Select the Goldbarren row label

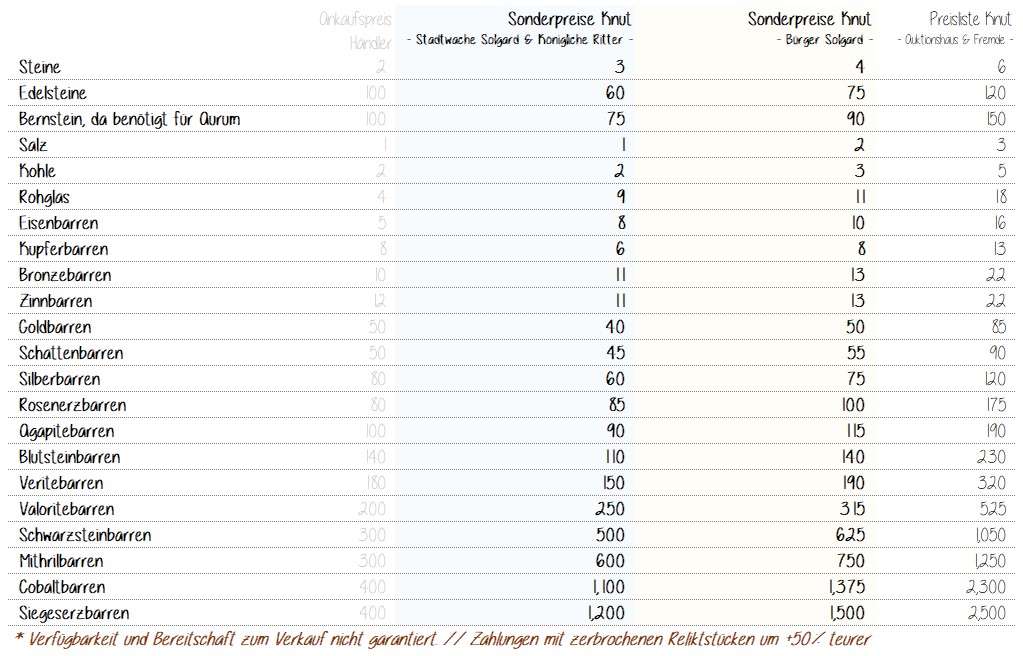point(55,327)
